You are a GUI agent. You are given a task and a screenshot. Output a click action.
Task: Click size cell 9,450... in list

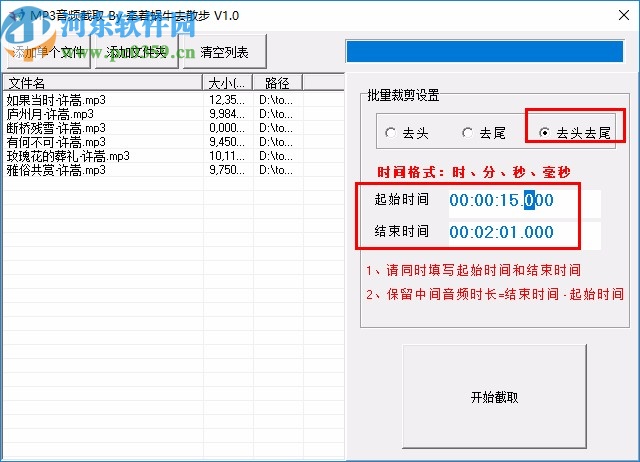pos(227,142)
